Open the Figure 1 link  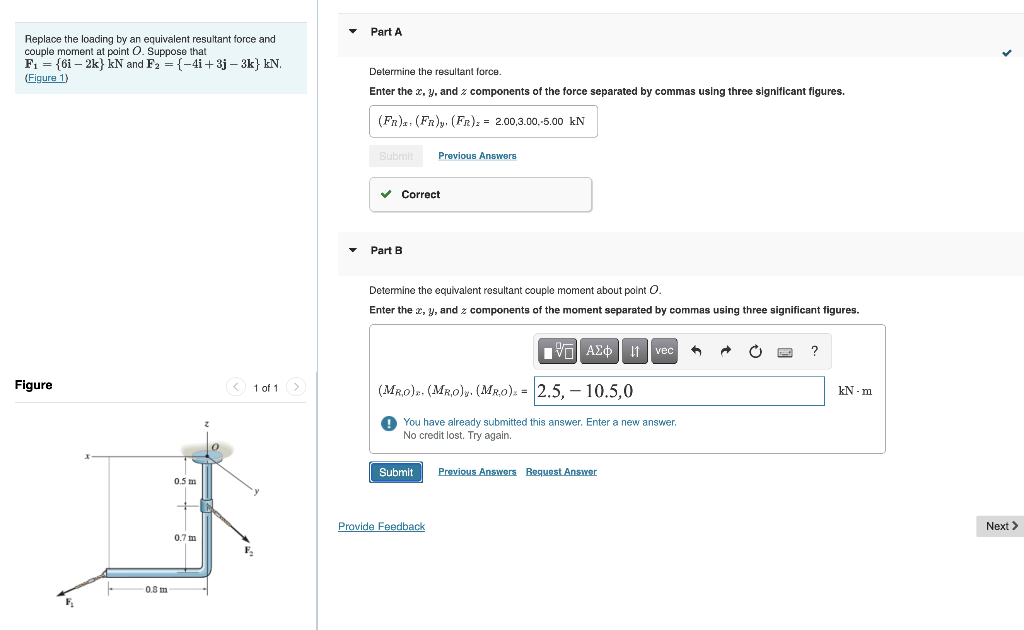point(46,78)
